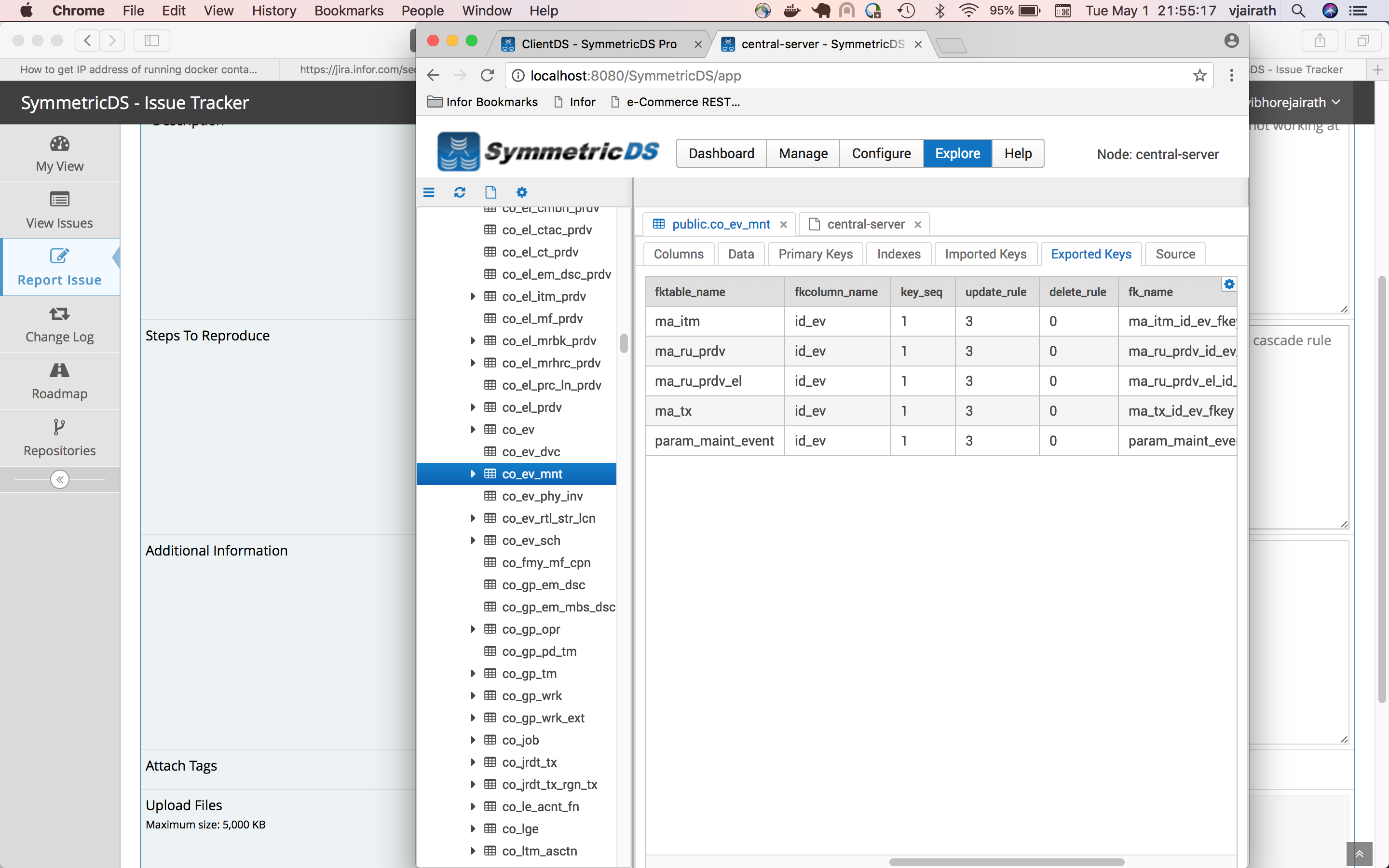Open Chrome three-dot menu
This screenshot has height=868, width=1389.
(1231, 75)
